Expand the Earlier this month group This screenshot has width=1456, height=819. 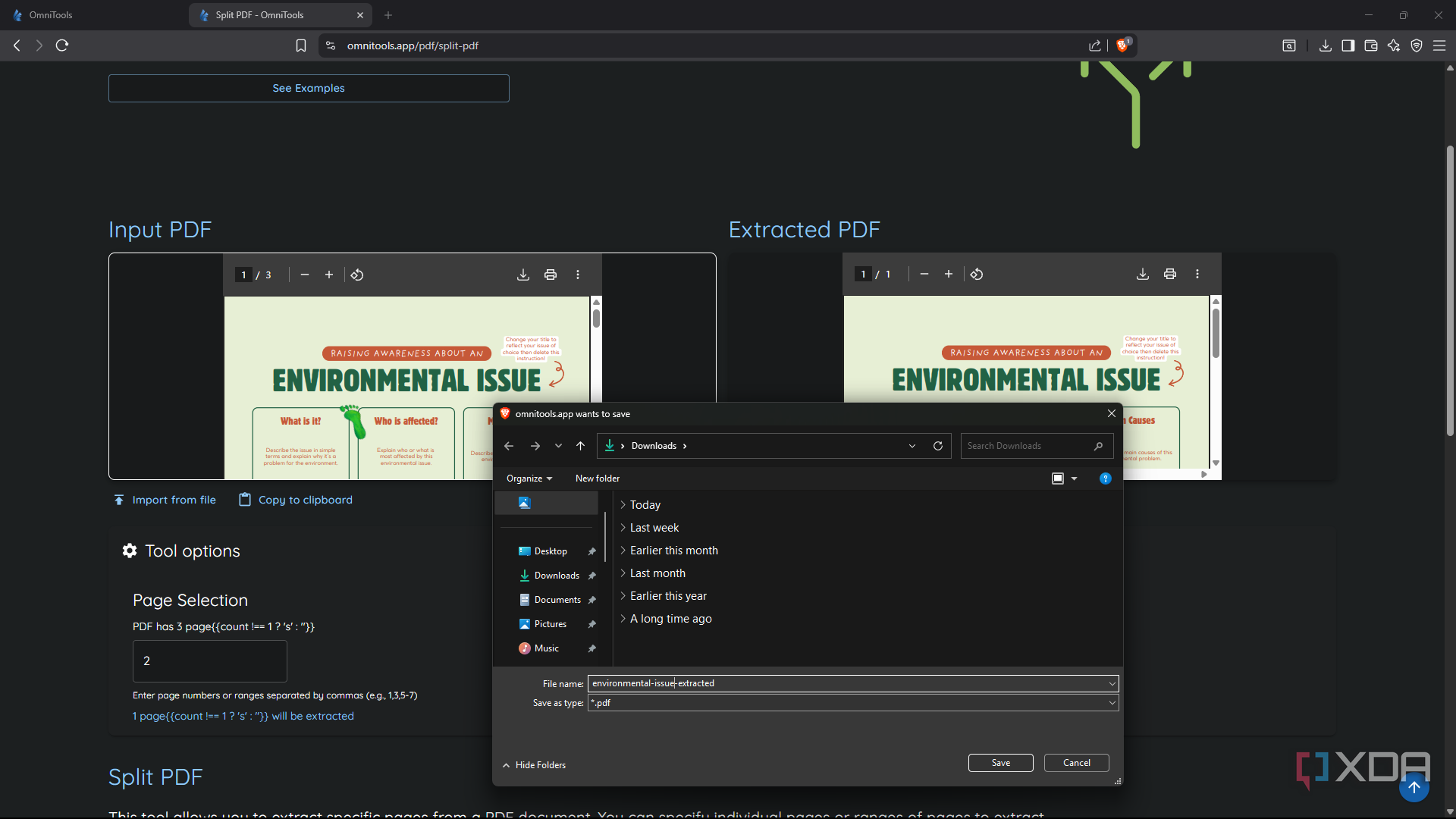[x=623, y=551]
